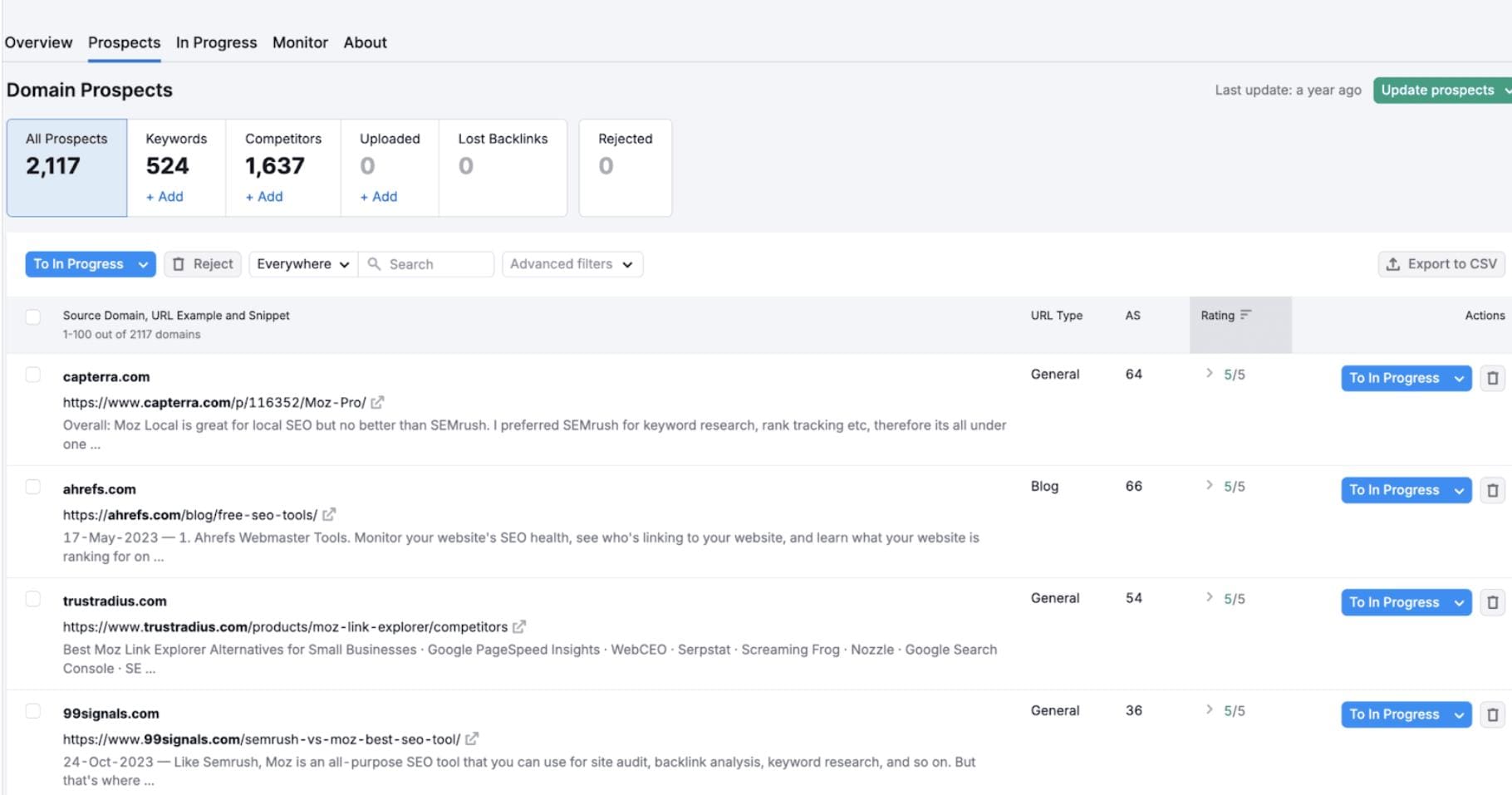This screenshot has height=795, width=1512.
Task: Expand capterra.com 5/5 rating details chevron
Action: pyautogui.click(x=1210, y=373)
